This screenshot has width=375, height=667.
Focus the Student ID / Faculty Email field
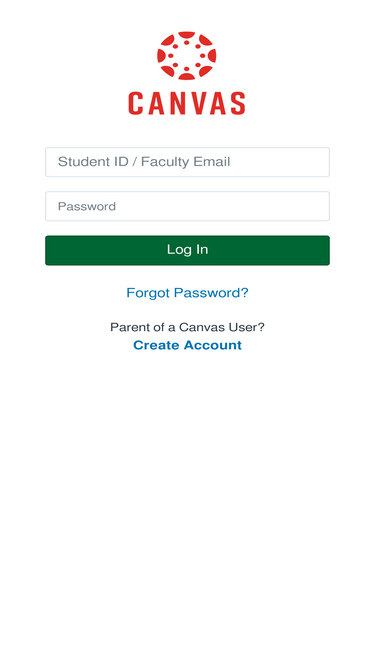188,162
